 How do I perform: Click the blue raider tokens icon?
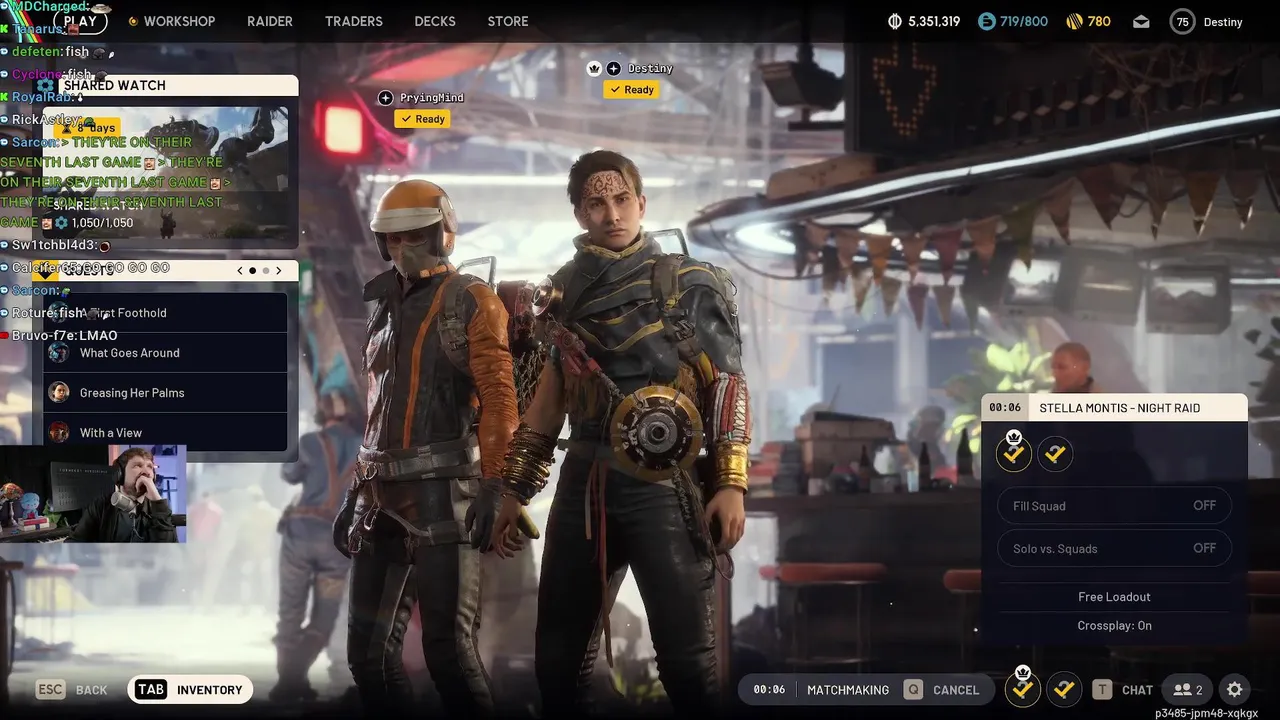point(987,21)
